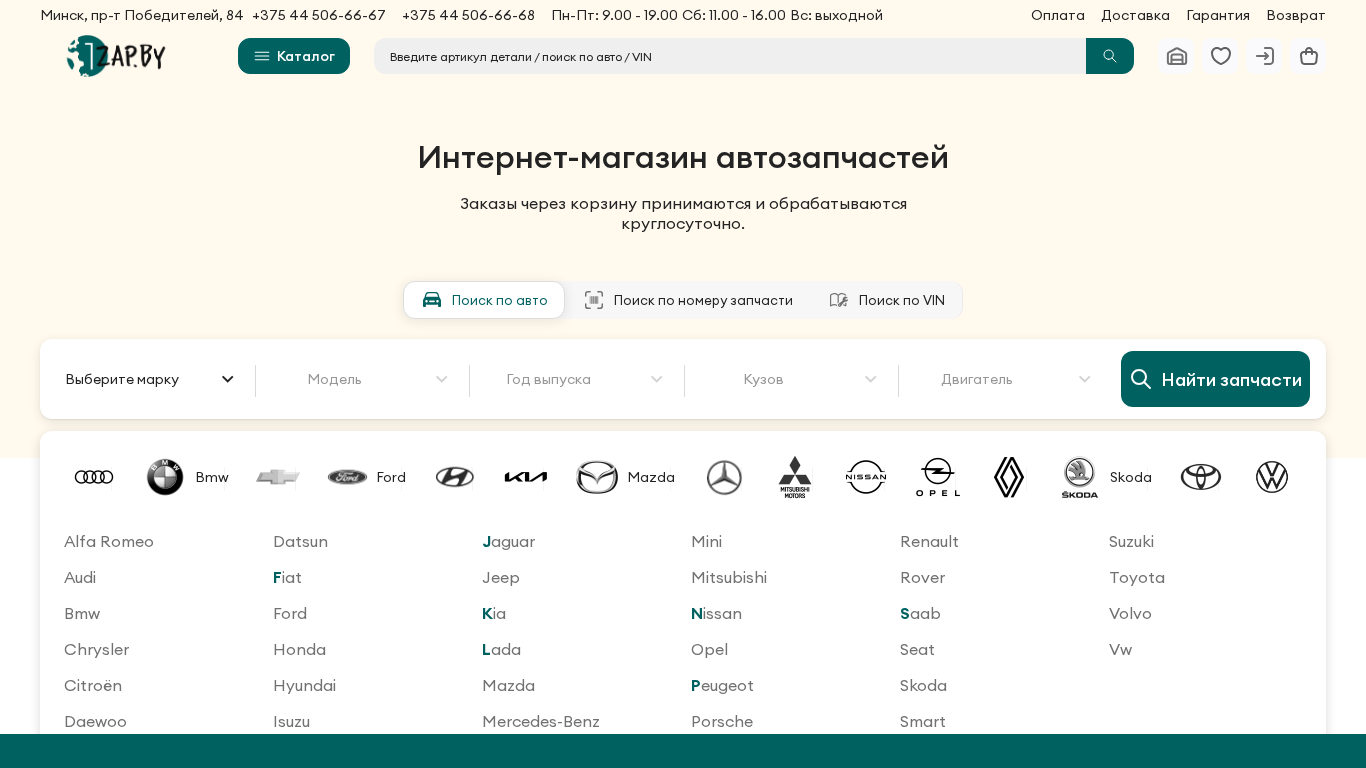Open the shopping bag cart icon

point(1309,56)
